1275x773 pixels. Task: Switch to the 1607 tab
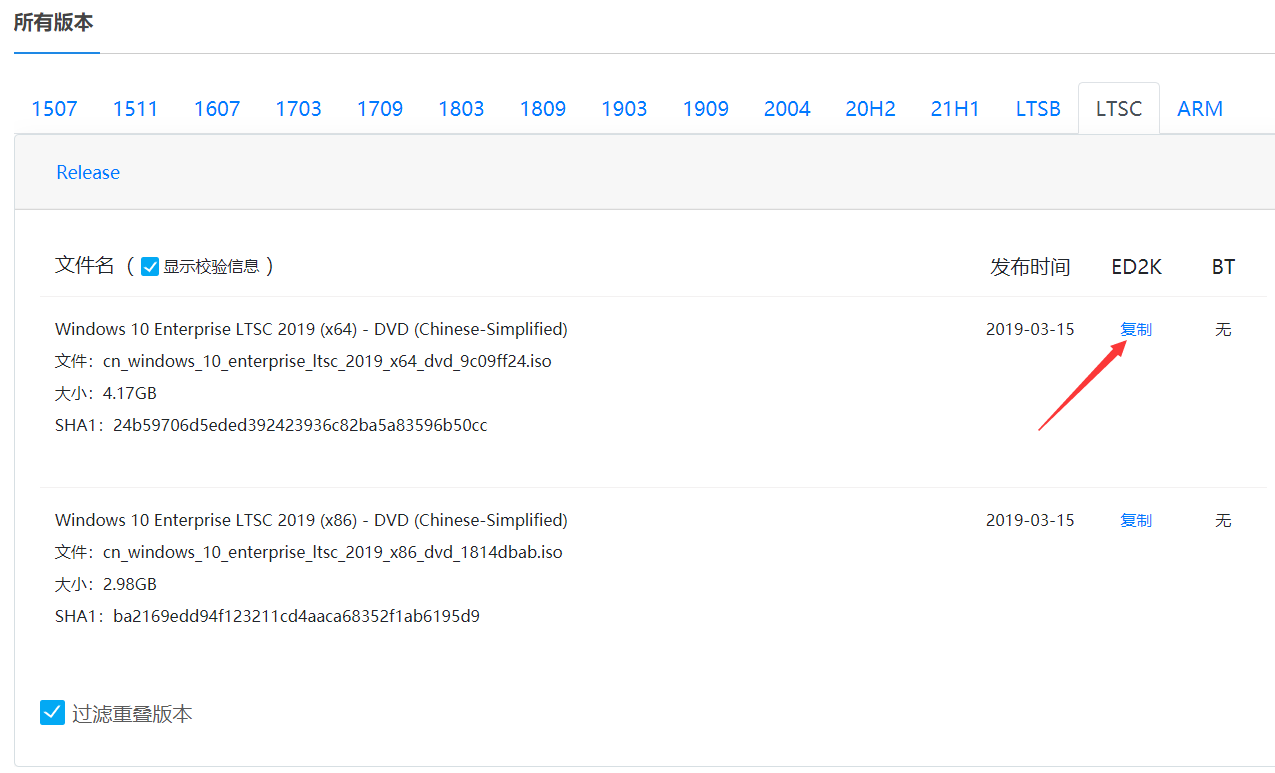tap(217, 109)
